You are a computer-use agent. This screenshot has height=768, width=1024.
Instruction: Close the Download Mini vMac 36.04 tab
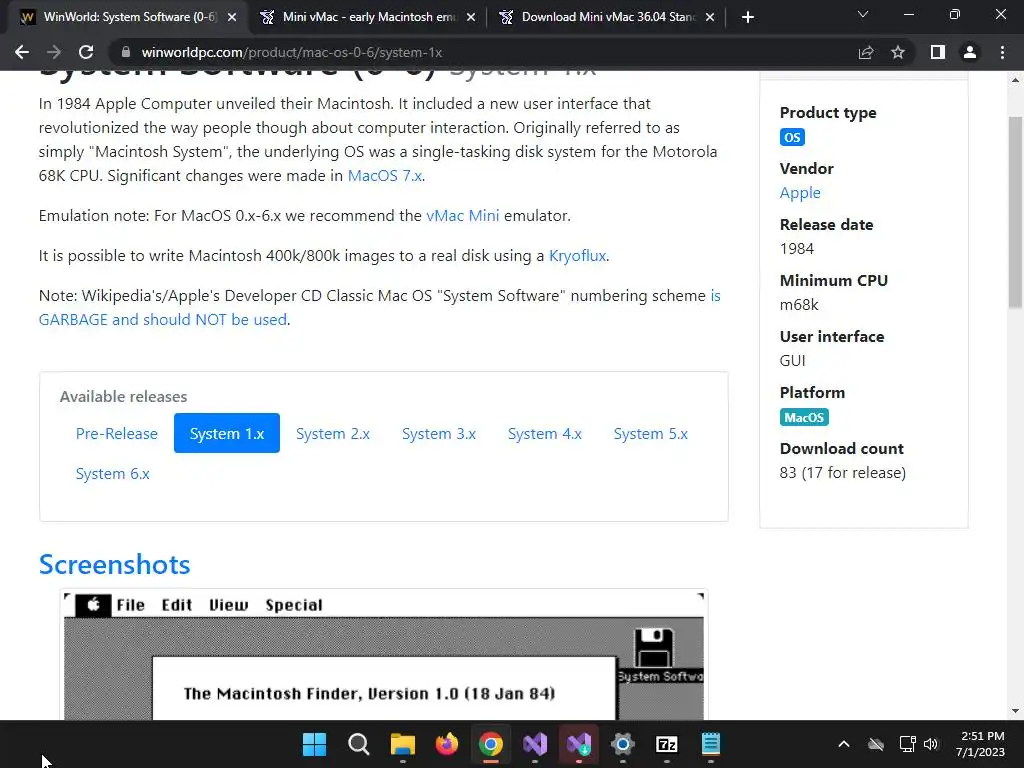click(x=710, y=17)
